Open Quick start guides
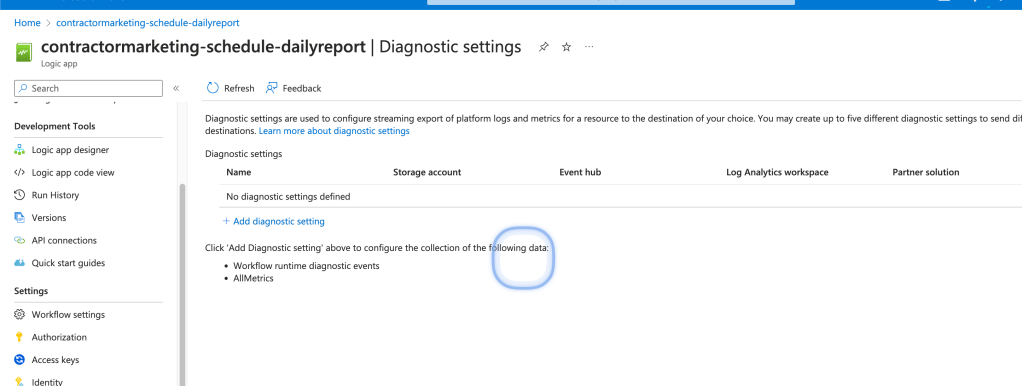 (x=68, y=263)
